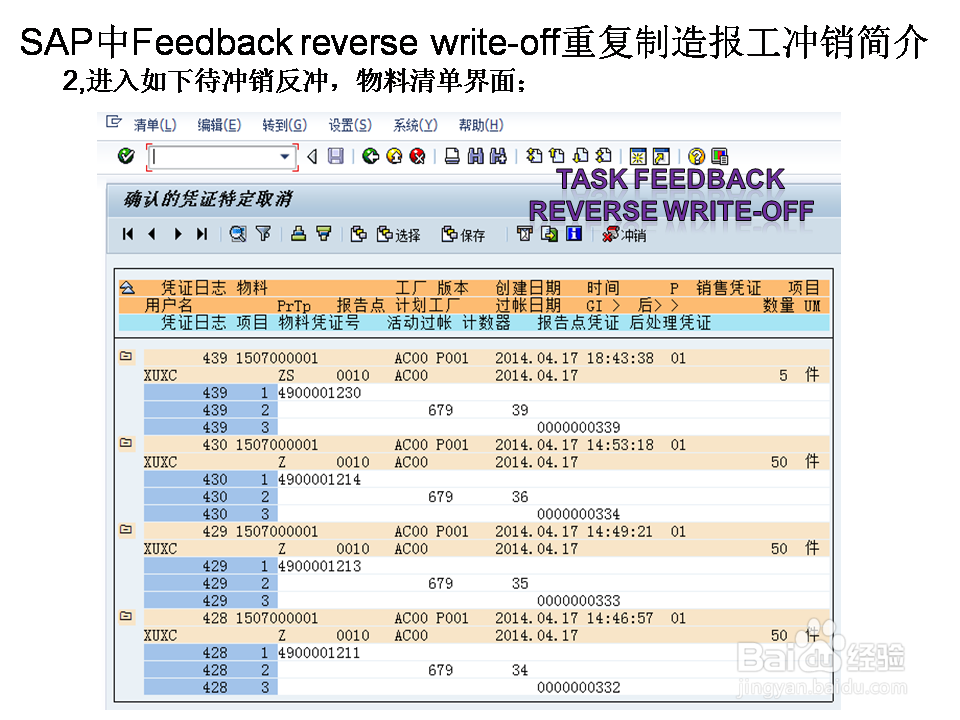
Task: Go to previous entry with left arrow
Action: coord(152,234)
